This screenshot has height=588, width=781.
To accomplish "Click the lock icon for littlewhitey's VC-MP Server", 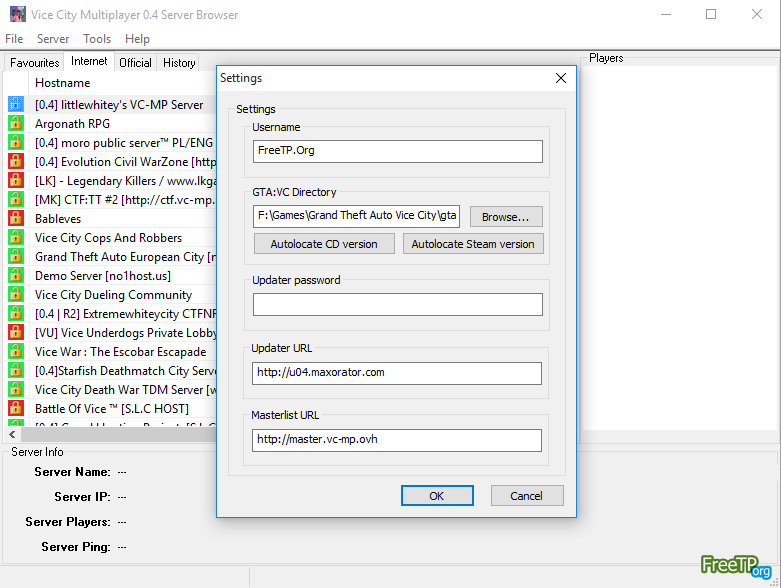I will tap(15, 104).
